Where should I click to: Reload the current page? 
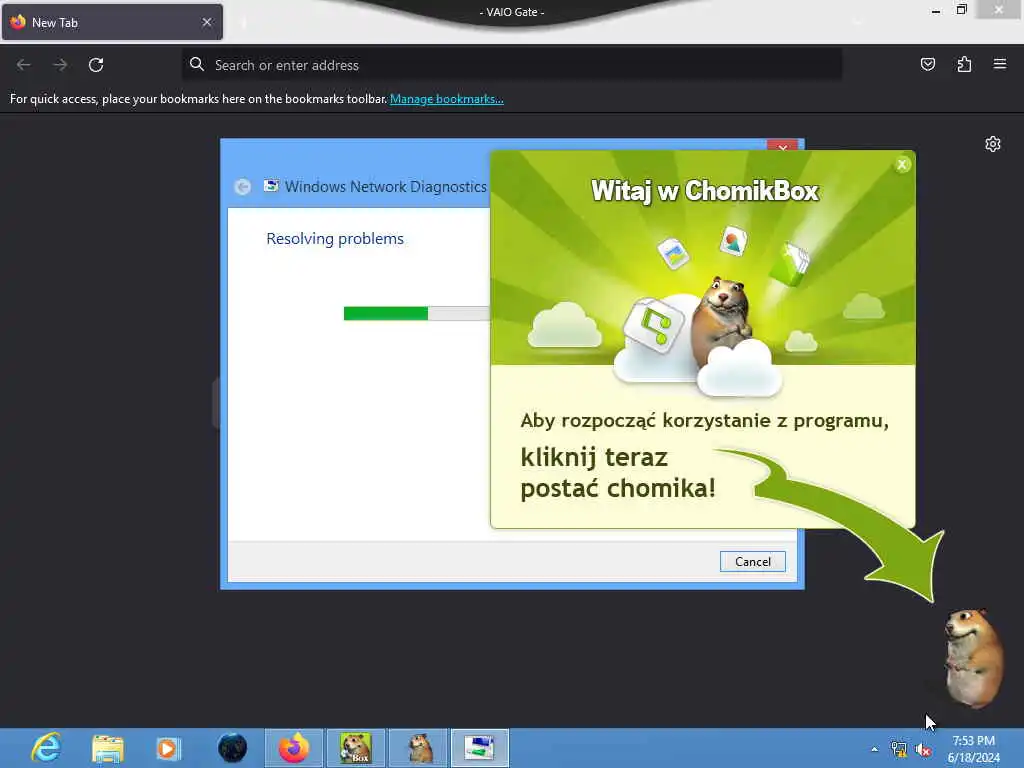pyautogui.click(x=96, y=65)
